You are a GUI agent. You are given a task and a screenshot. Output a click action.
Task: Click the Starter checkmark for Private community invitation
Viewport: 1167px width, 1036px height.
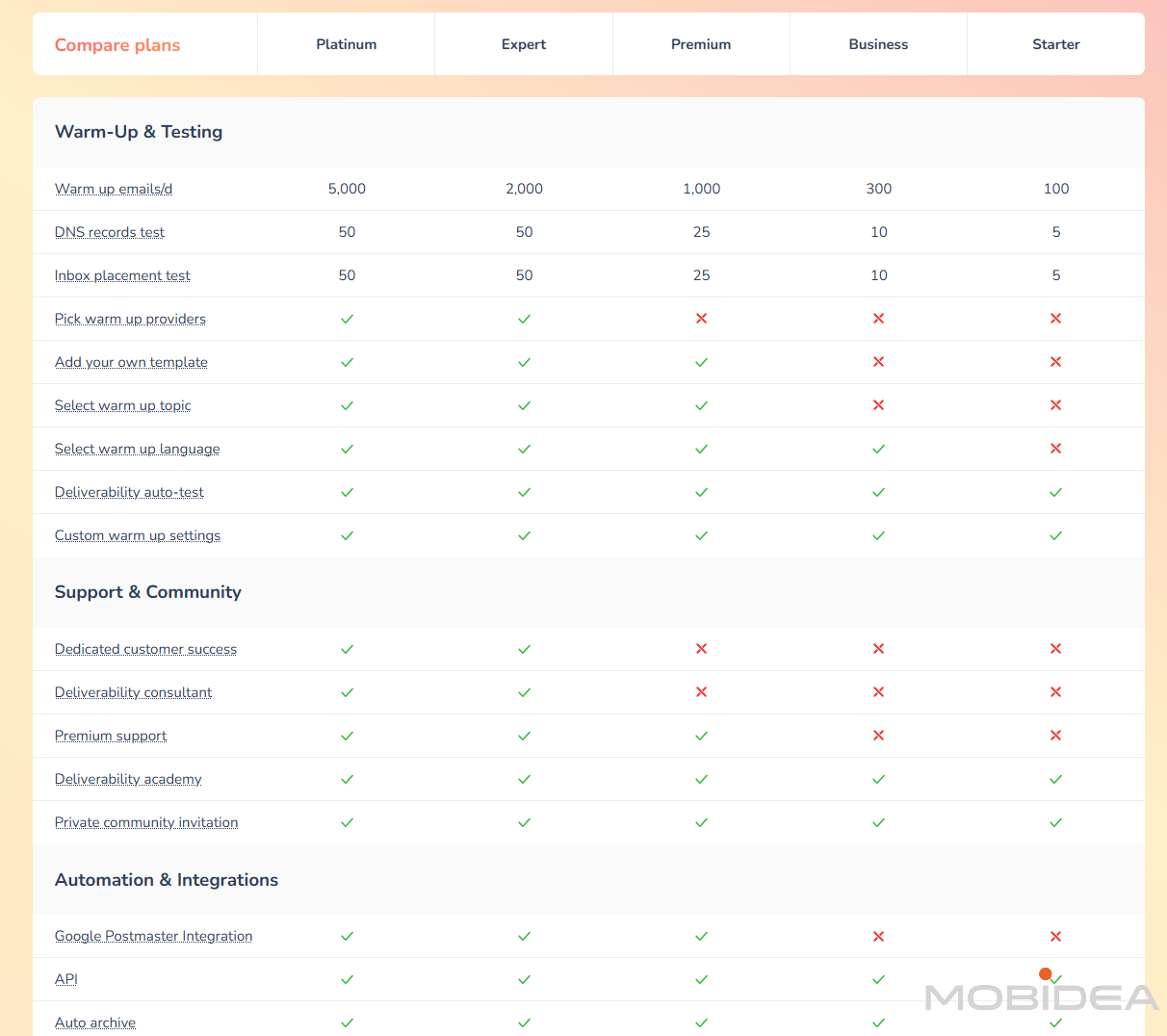[1055, 822]
